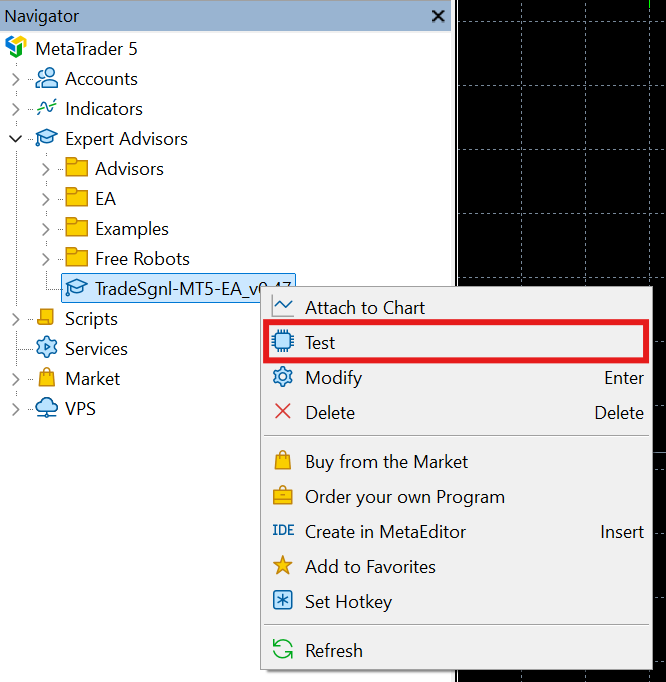The height and width of the screenshot is (682, 666).
Task: Click the Scripts scroll icon
Action: click(46, 318)
